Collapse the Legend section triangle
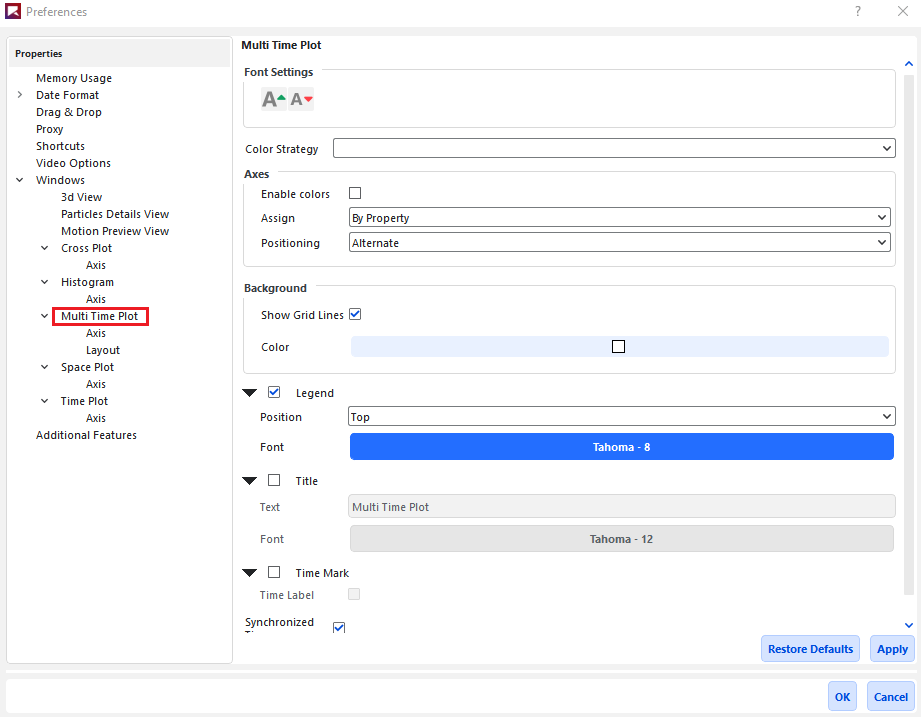921x717 pixels. click(250, 394)
